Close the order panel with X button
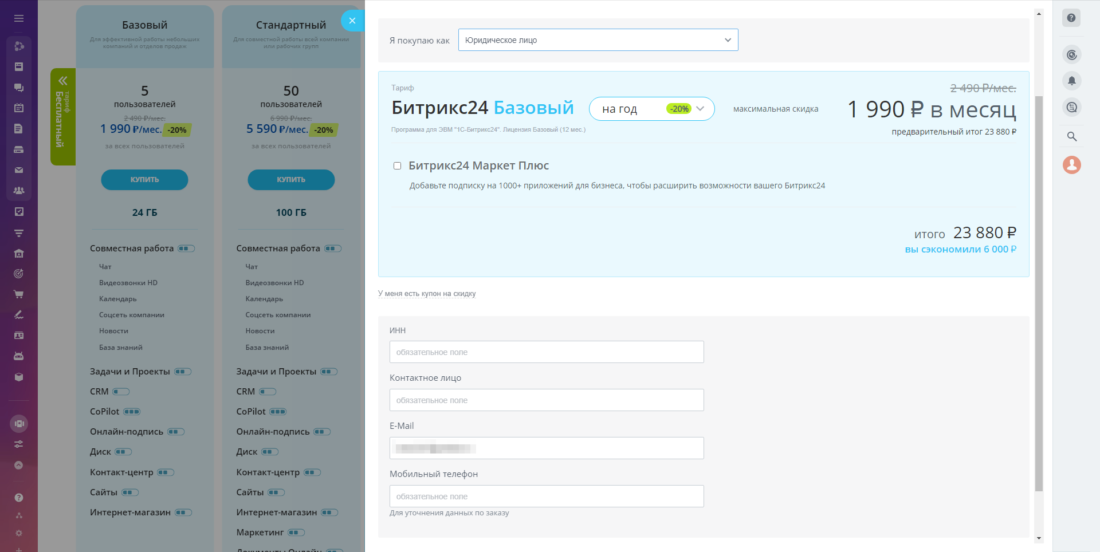Screen dimensions: 1100x552 [x=352, y=21]
